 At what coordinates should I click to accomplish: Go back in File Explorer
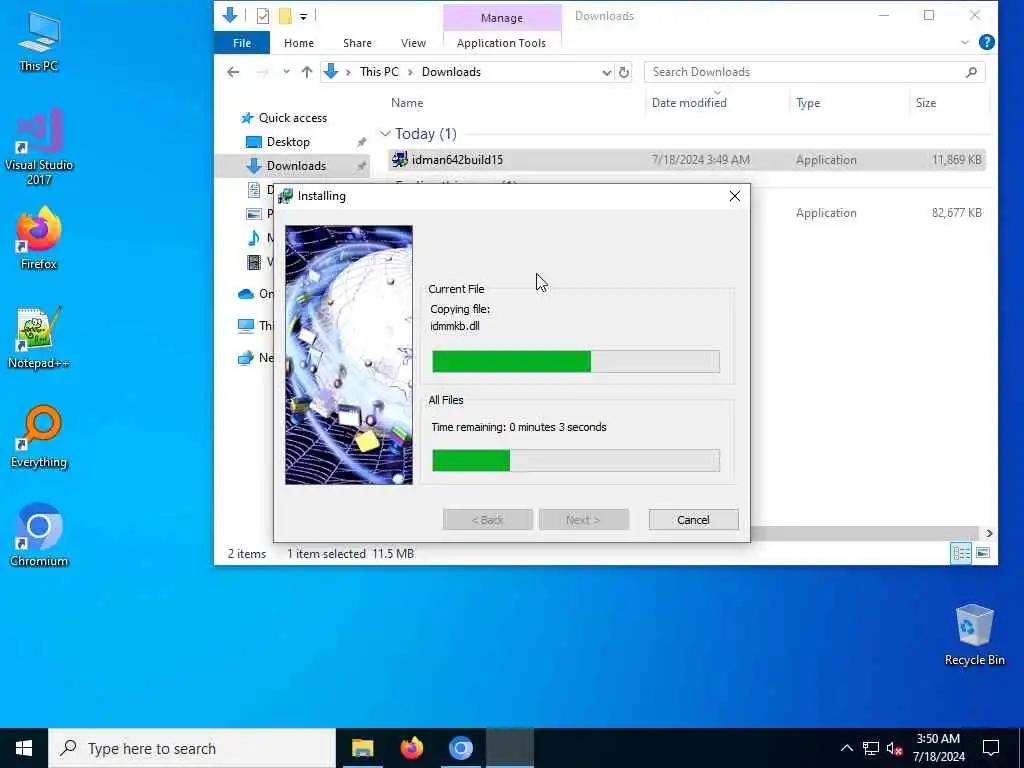233,72
